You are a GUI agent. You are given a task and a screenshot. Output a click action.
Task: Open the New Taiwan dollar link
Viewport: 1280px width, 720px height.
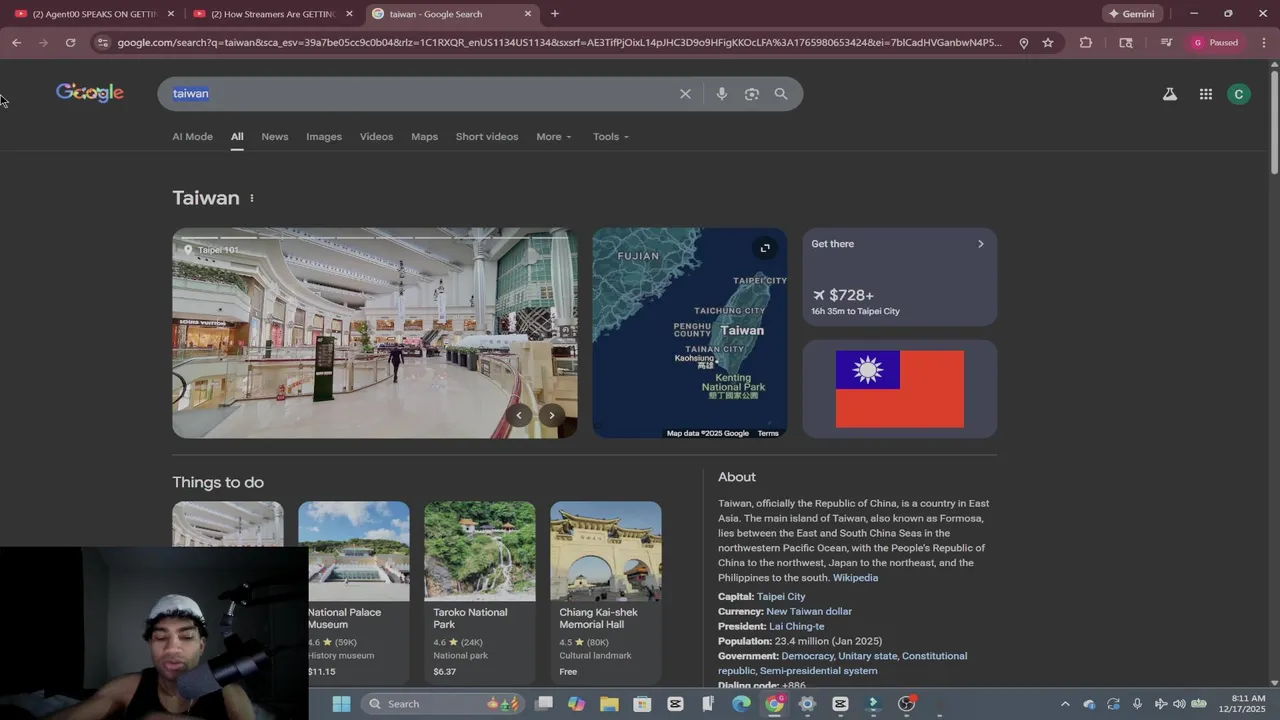pyautogui.click(x=809, y=612)
